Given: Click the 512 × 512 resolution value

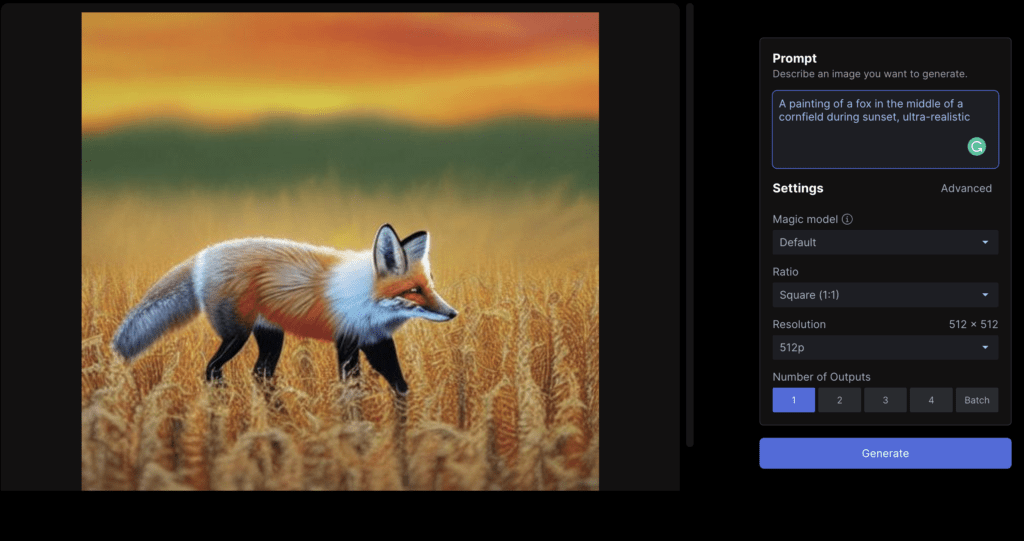Looking at the screenshot, I should click(973, 324).
